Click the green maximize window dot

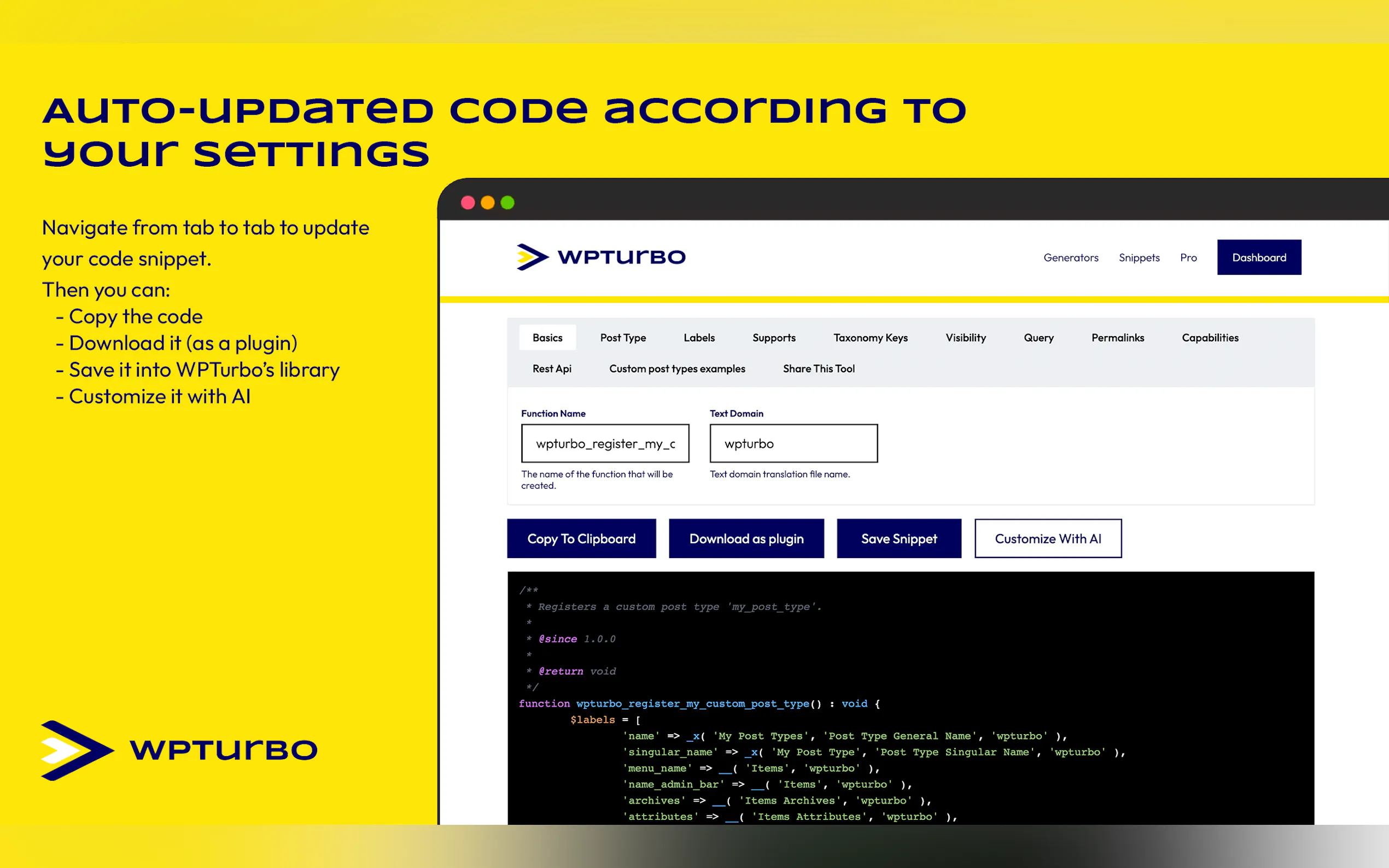coord(507,203)
